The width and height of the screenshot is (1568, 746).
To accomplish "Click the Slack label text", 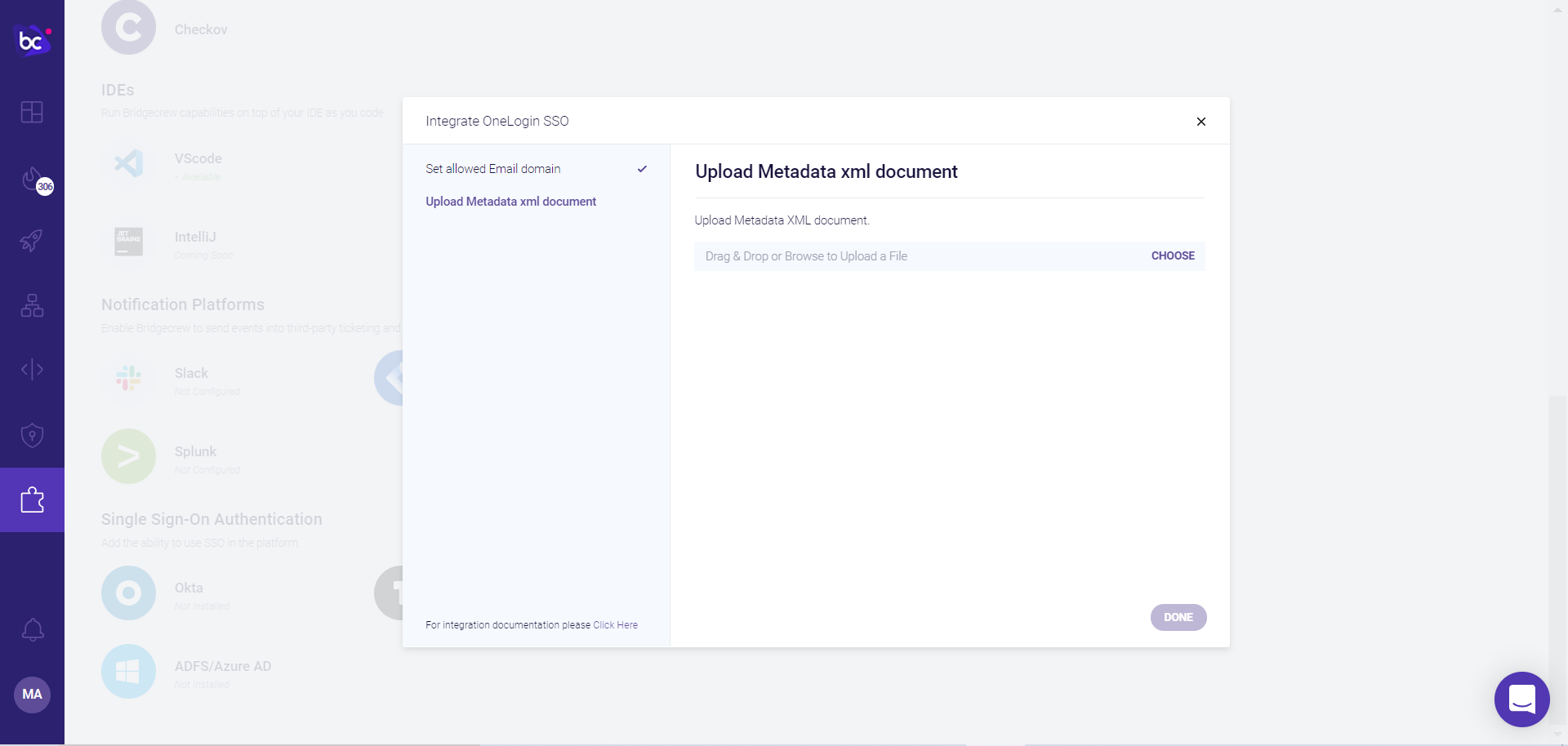I will pyautogui.click(x=191, y=373).
